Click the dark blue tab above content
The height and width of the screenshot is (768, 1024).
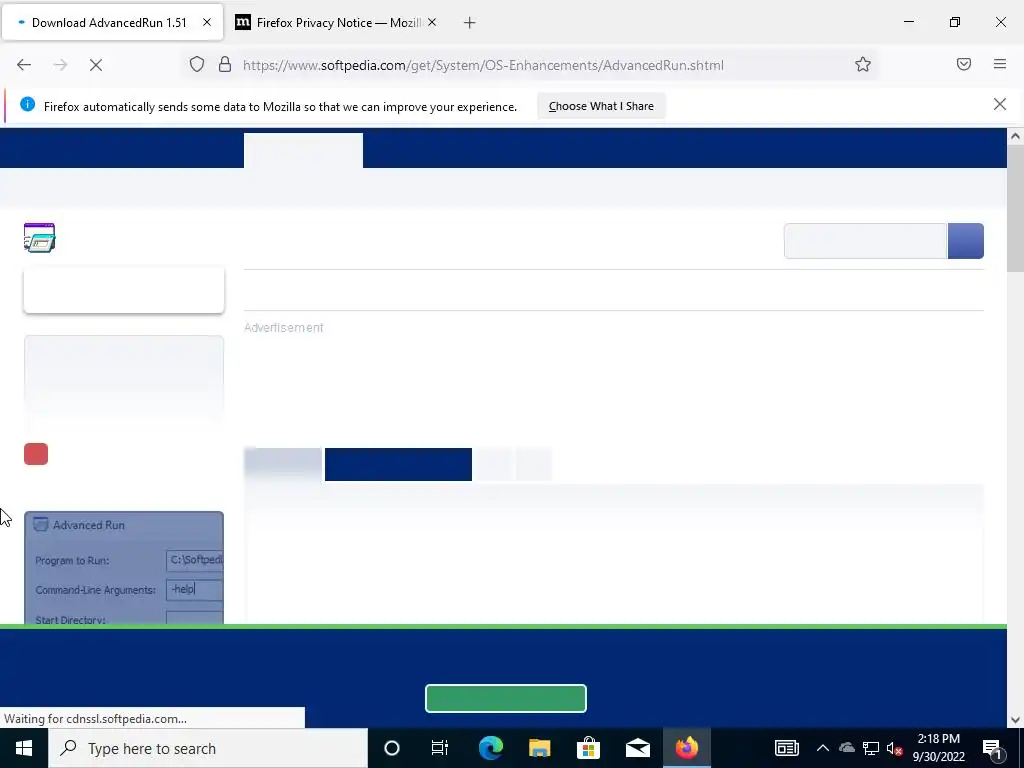(x=398, y=464)
